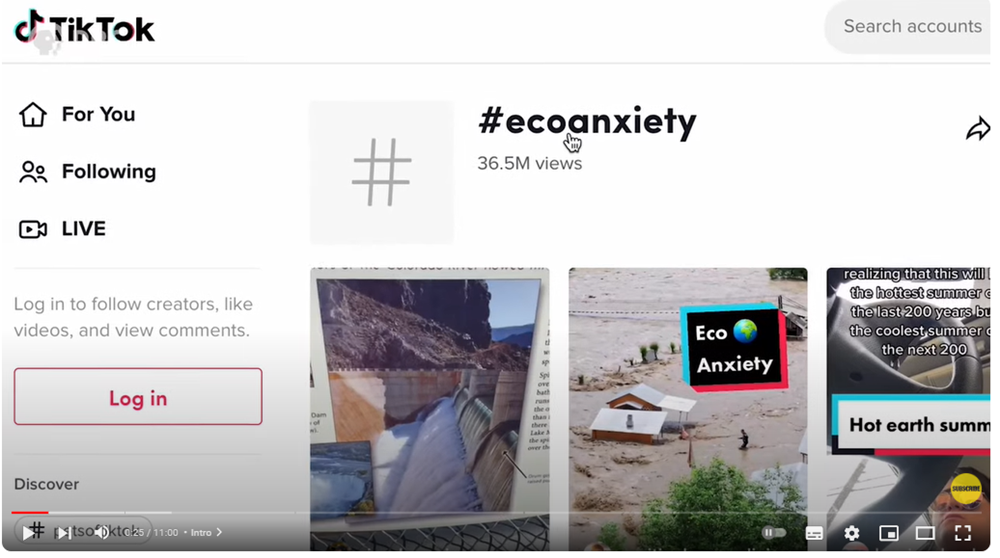Click the share arrow icon
Viewport: 1000px width, 558px height.
point(977,128)
